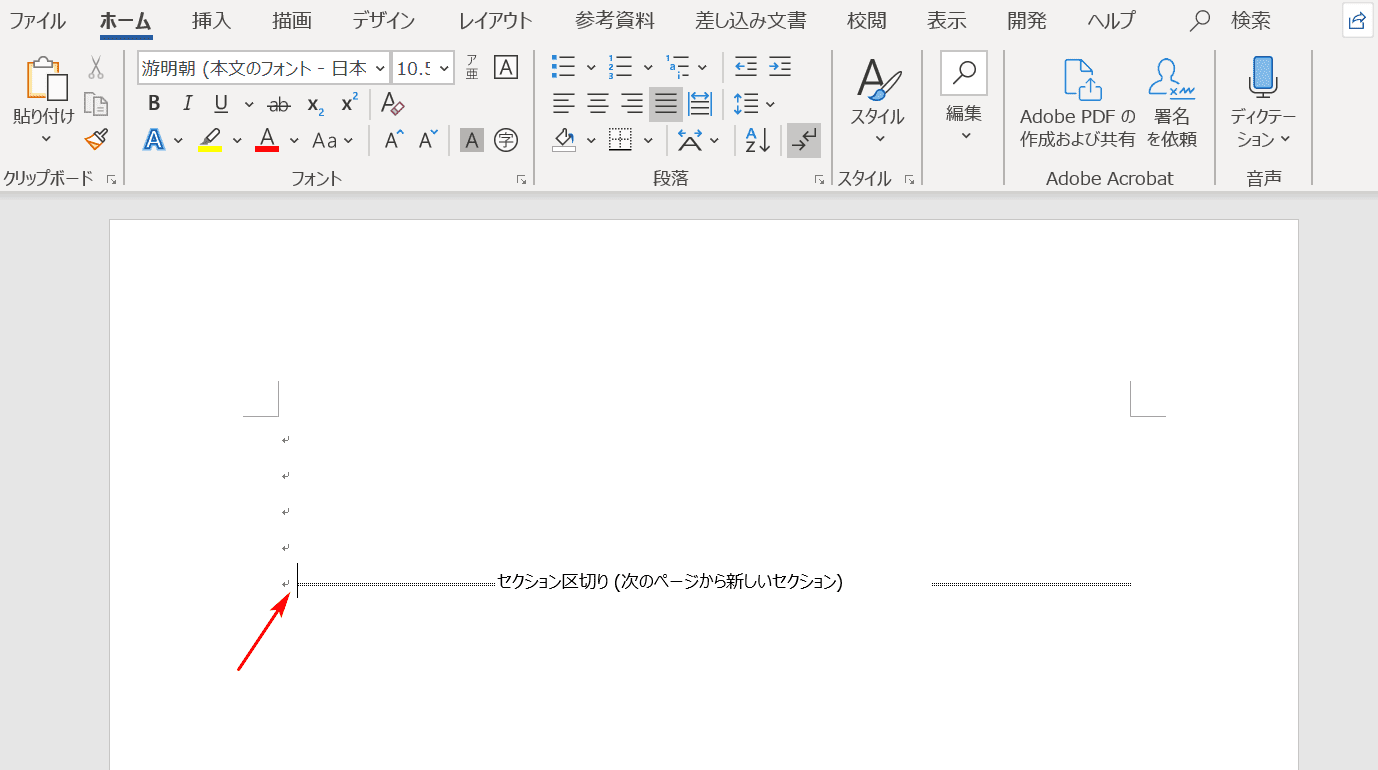The image size is (1378, 770).
Task: Click the enclose characters icon
Action: [506, 140]
